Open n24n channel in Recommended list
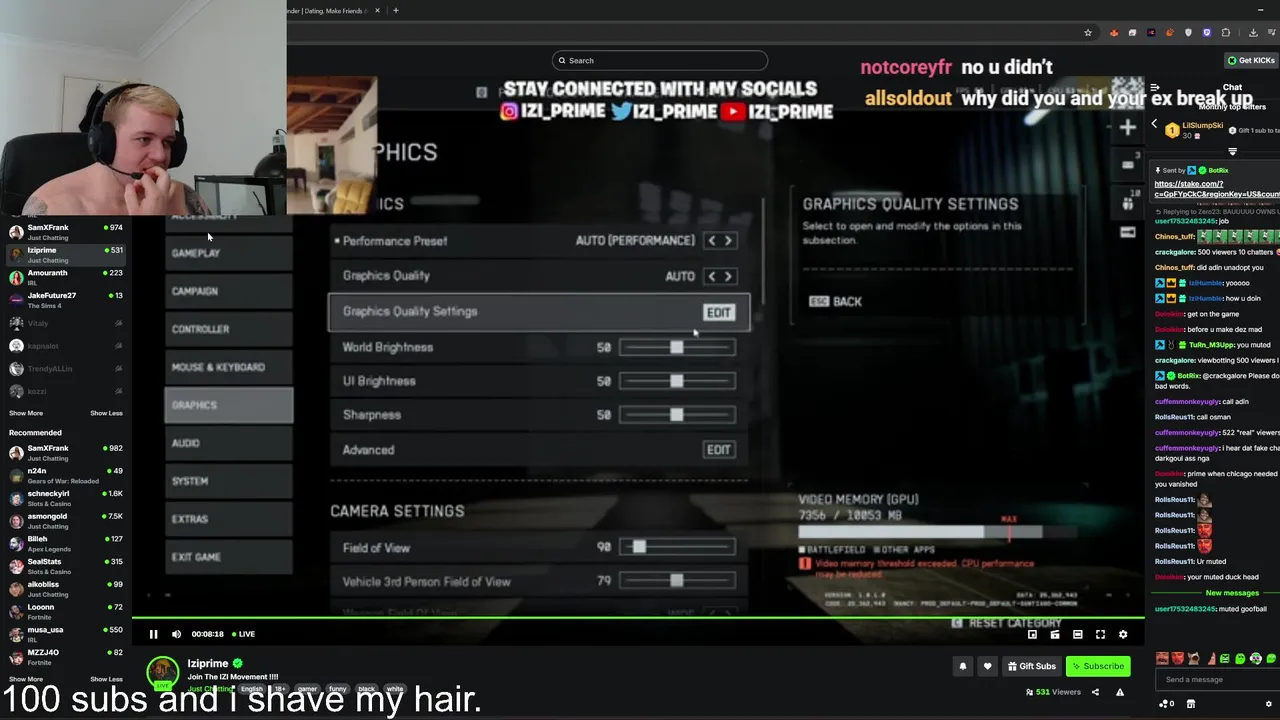The image size is (1280, 720). click(x=66, y=475)
